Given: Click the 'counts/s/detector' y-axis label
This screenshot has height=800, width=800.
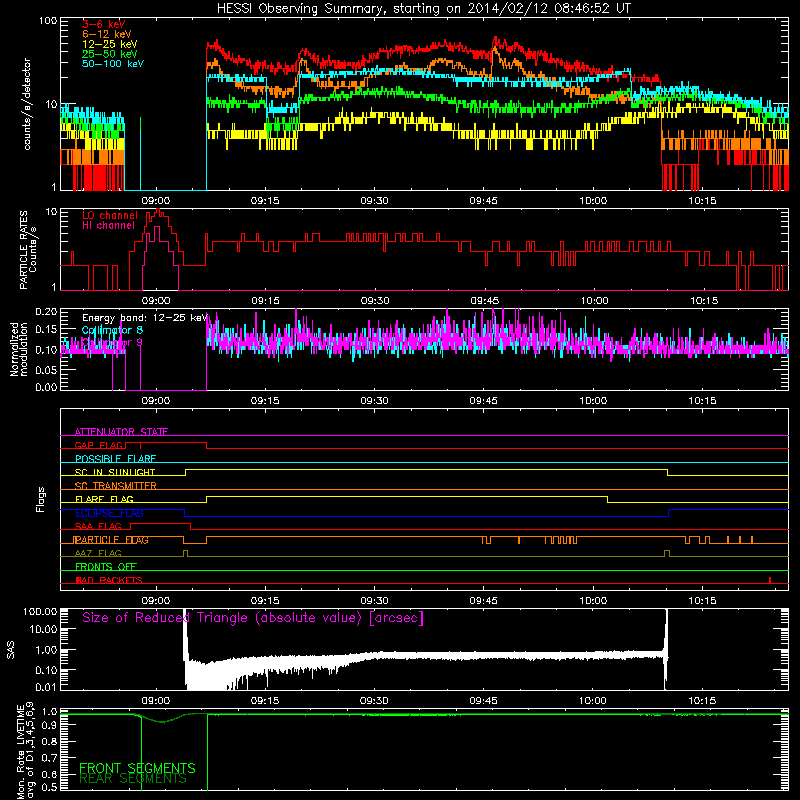Looking at the screenshot, I should 27,104.
